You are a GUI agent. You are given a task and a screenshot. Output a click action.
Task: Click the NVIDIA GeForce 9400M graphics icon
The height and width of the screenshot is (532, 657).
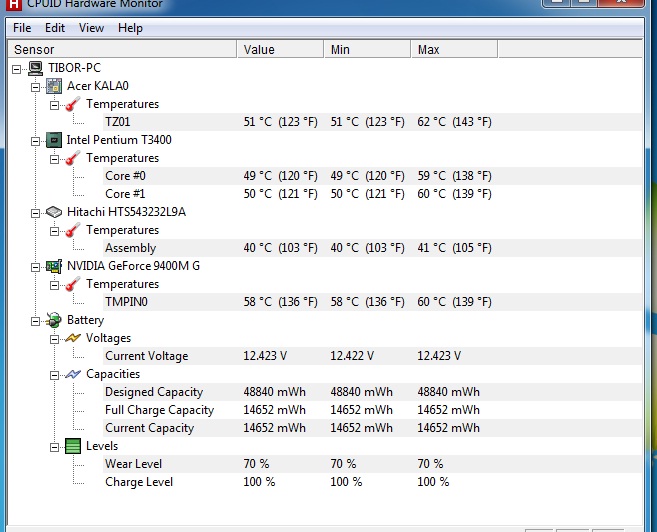tap(54, 266)
